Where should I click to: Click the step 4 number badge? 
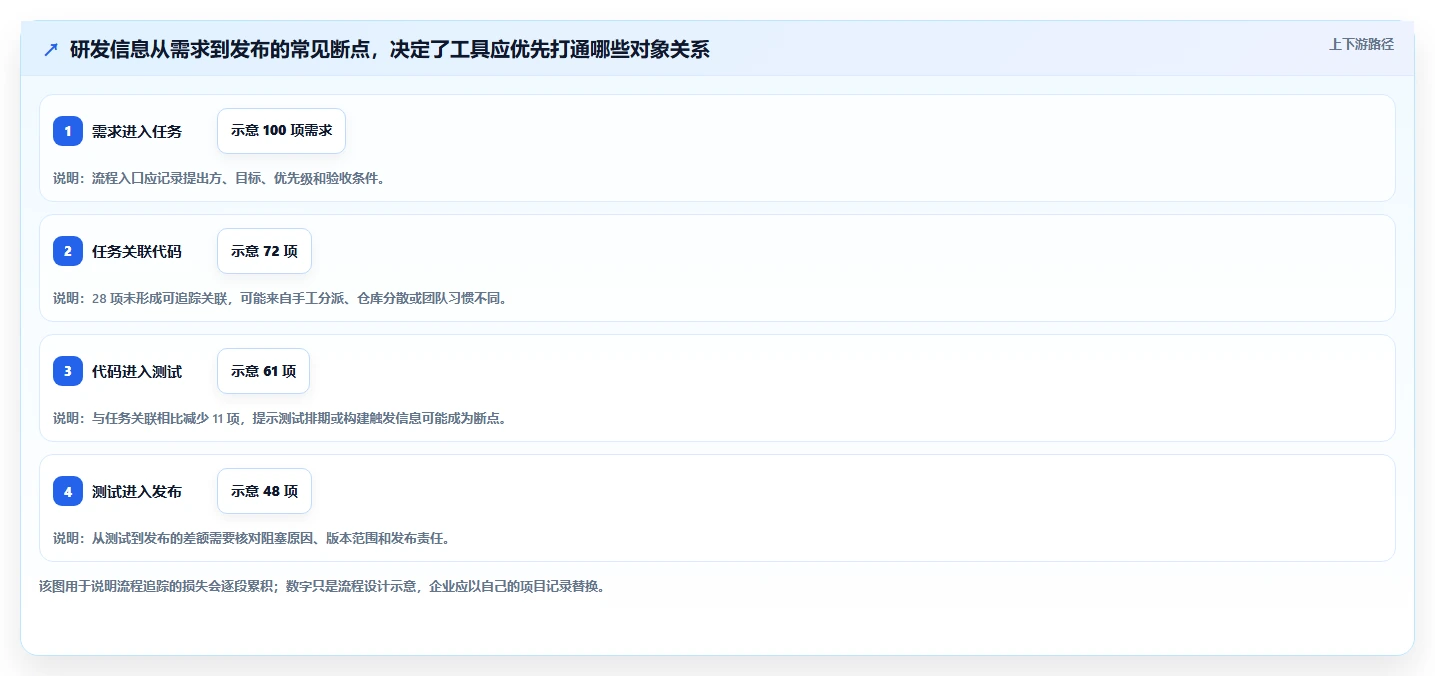tap(68, 491)
